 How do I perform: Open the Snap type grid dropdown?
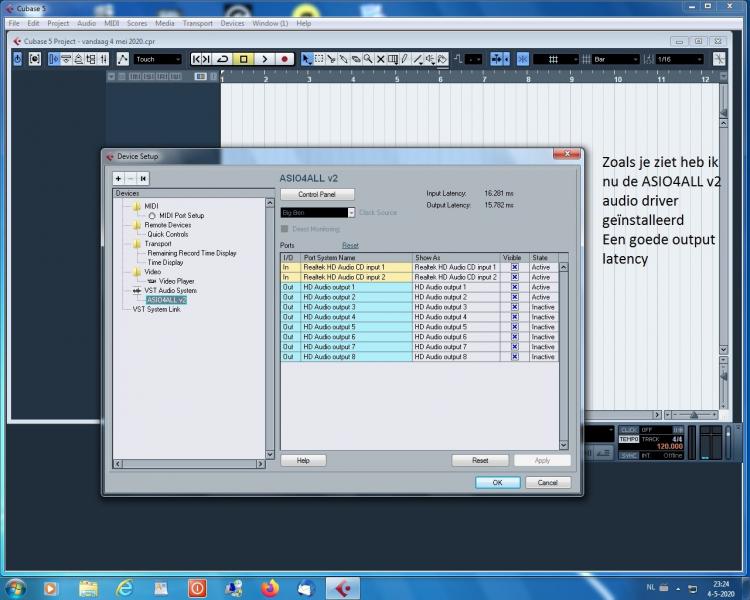click(x=556, y=59)
